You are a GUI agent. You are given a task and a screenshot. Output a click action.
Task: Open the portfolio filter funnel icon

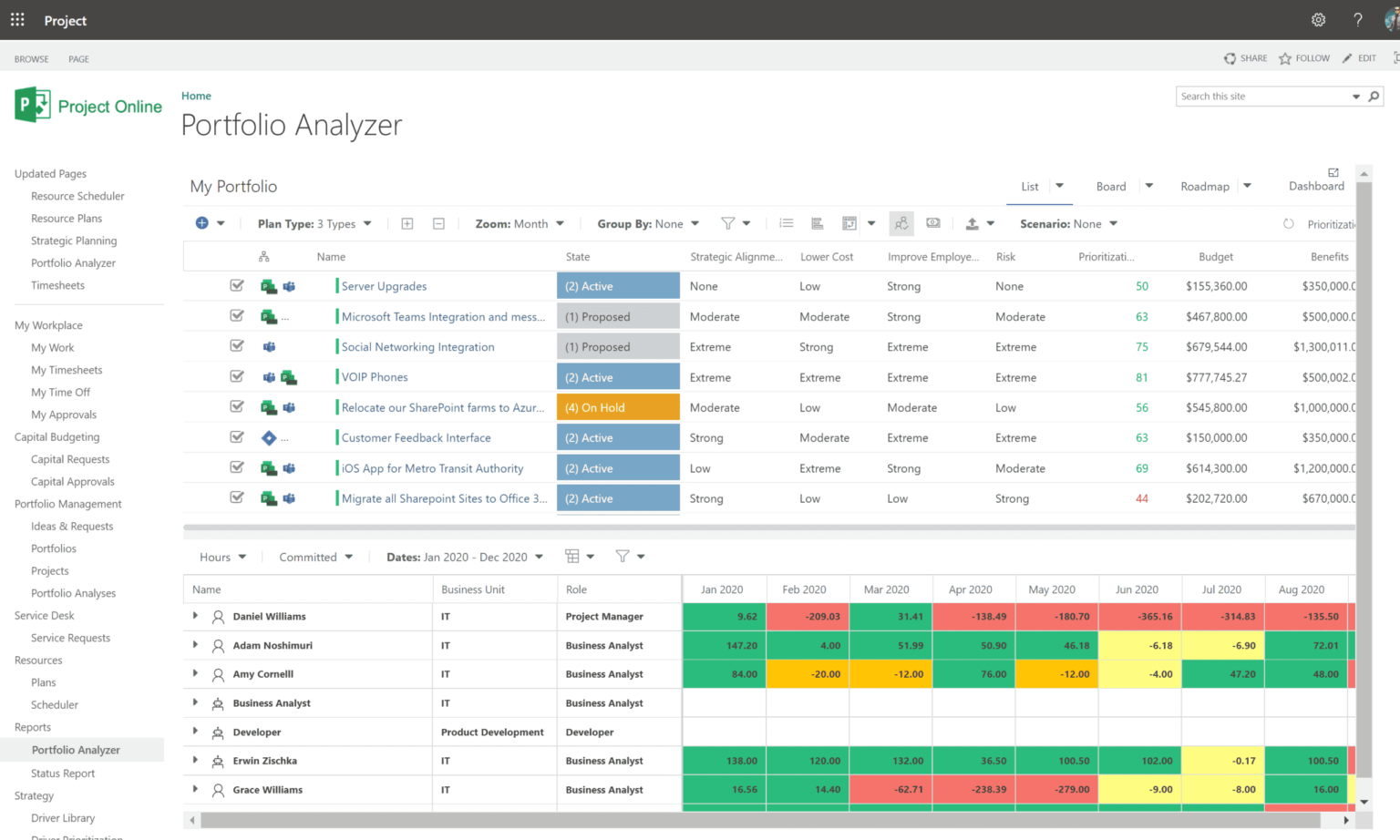[x=727, y=223]
